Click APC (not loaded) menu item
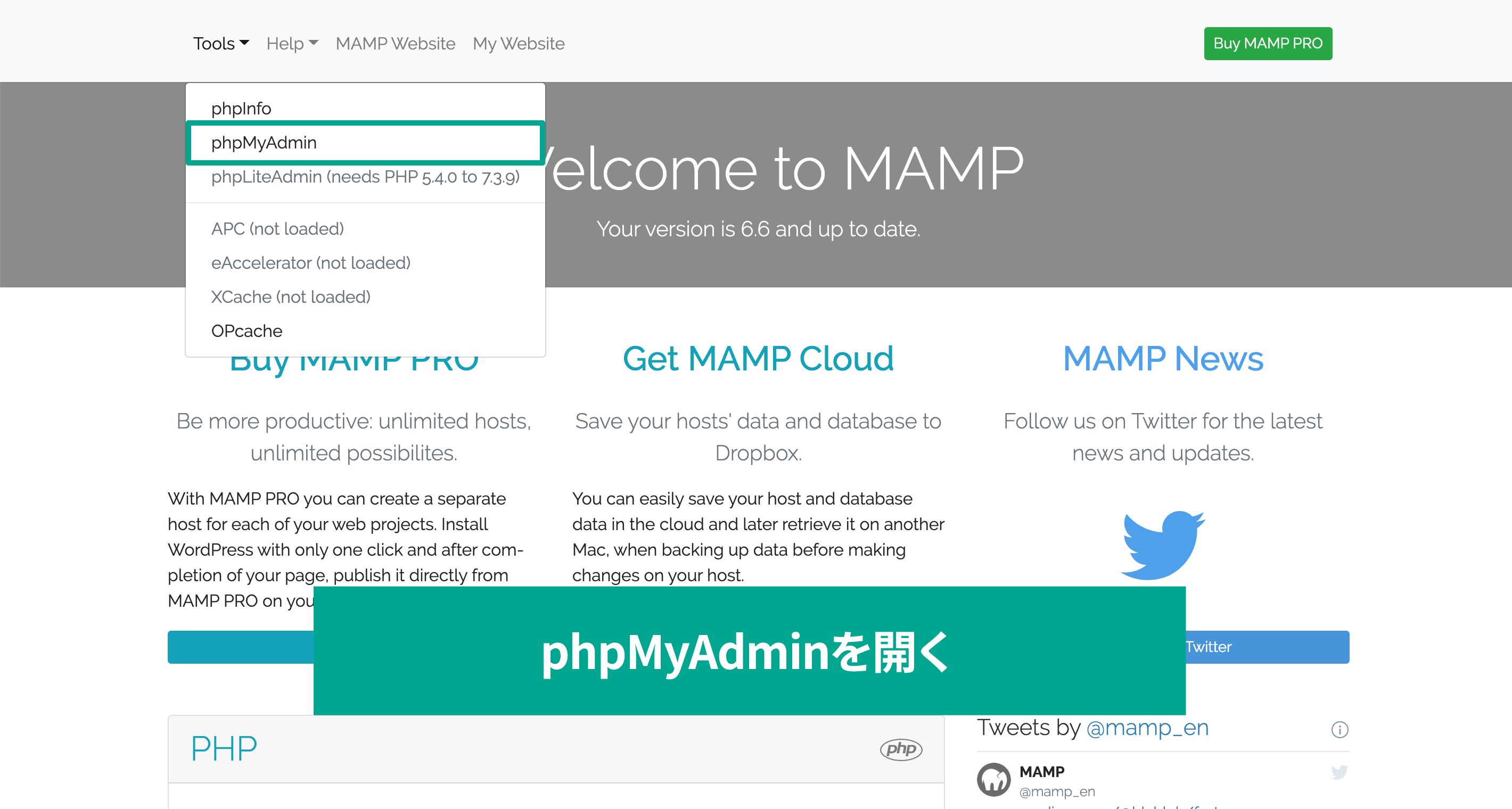Screen dimensions: 1512x809 tap(365, 228)
